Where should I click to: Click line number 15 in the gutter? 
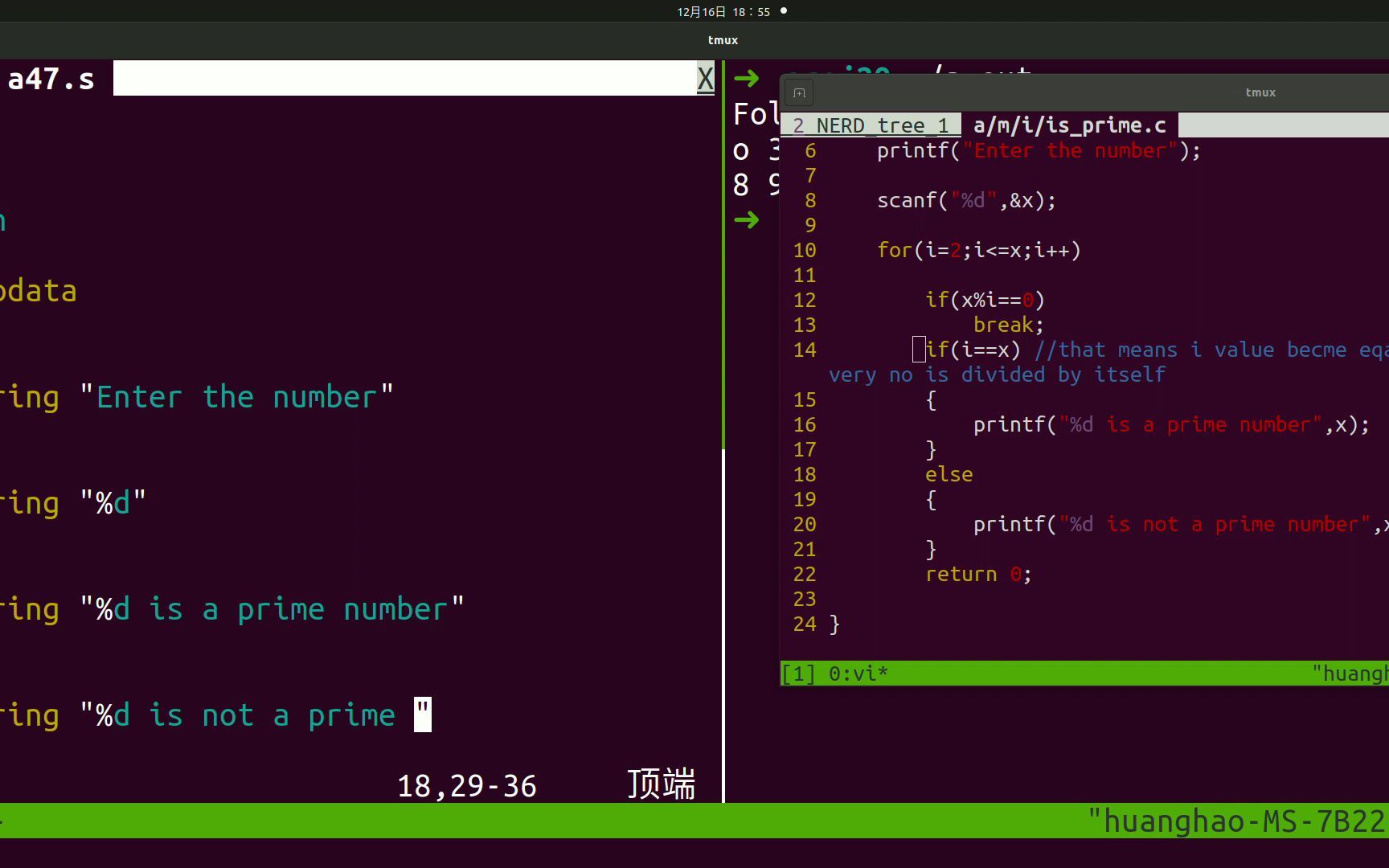point(805,399)
